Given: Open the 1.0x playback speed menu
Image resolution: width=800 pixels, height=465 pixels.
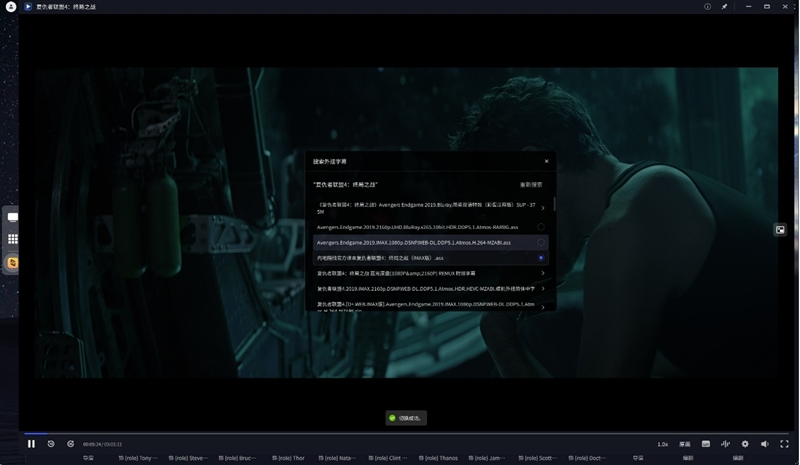Looking at the screenshot, I should click(x=662, y=444).
